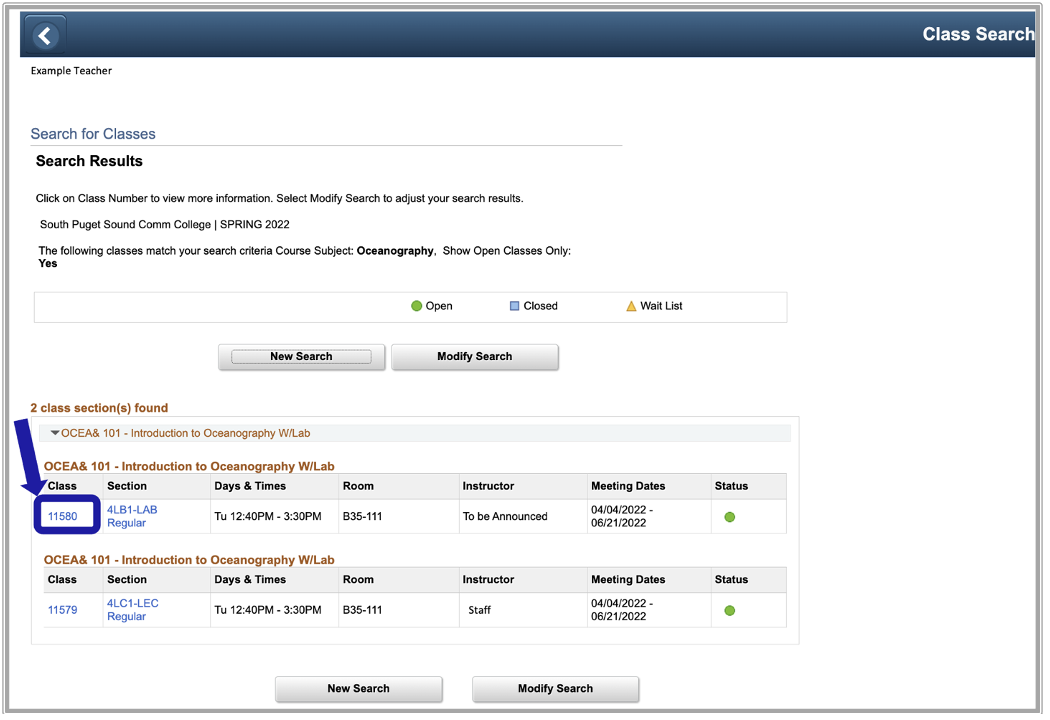This screenshot has width=1050, height=720.
Task: Click the upper New Search button
Action: click(x=301, y=357)
